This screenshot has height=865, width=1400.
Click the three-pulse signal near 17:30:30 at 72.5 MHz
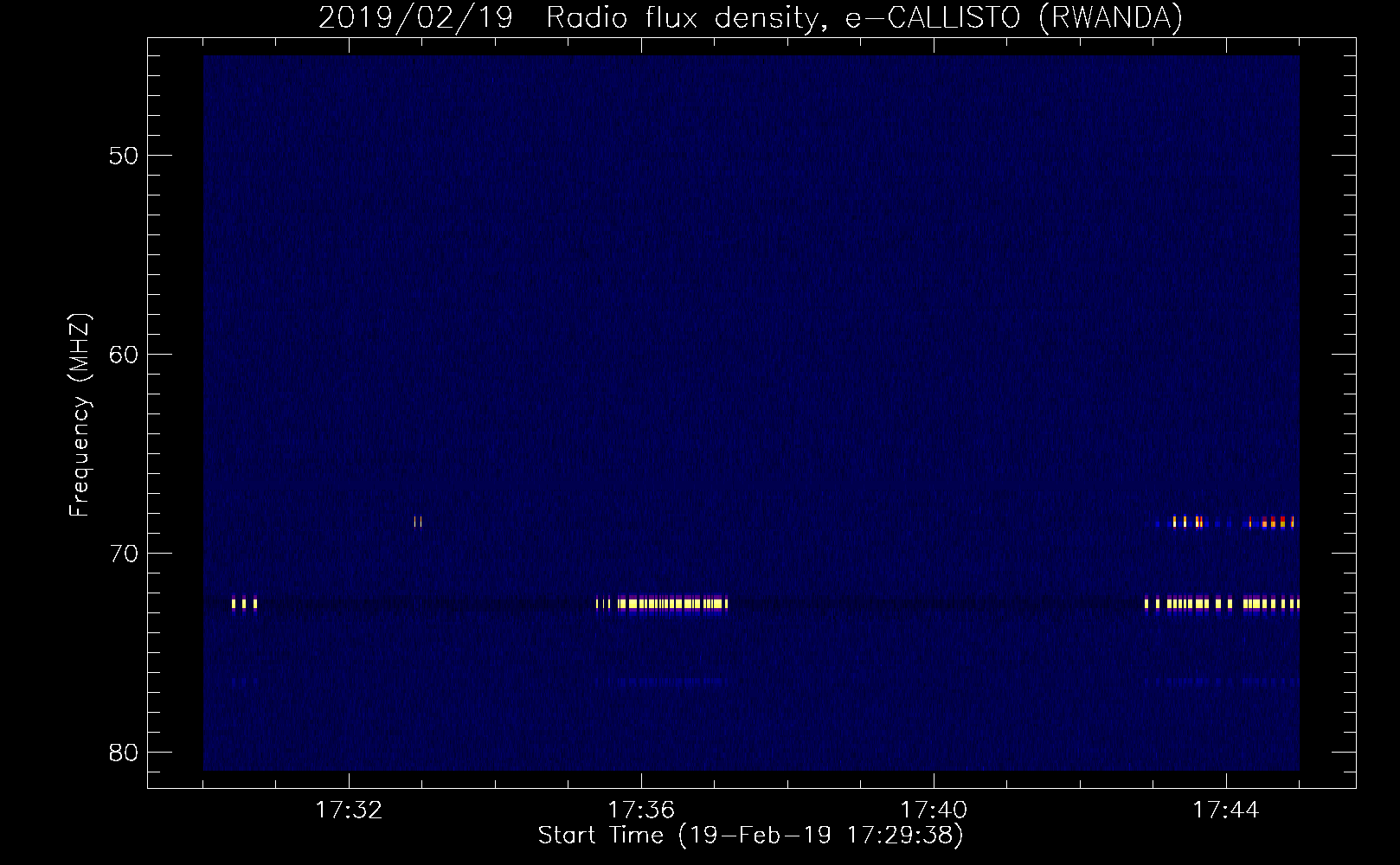click(244, 604)
